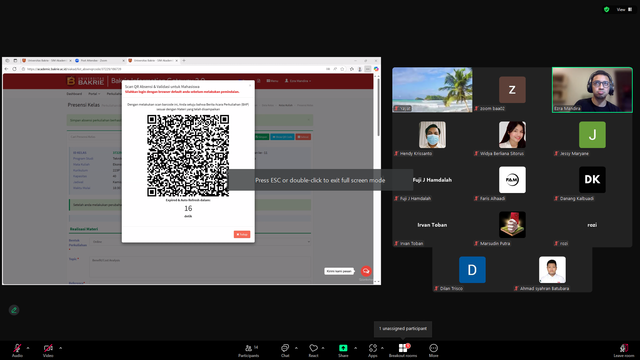
Task: Open a new browser tab with plus
Action: point(184,60)
